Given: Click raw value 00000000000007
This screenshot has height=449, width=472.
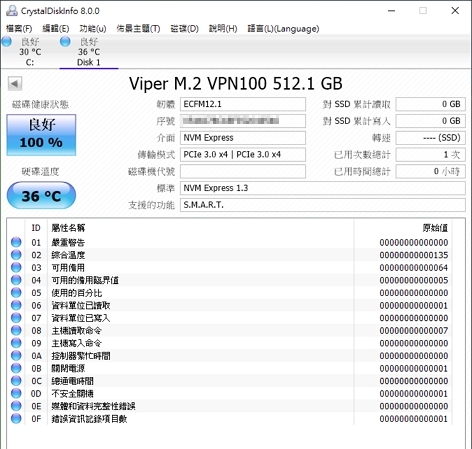Looking at the screenshot, I should (x=414, y=330).
